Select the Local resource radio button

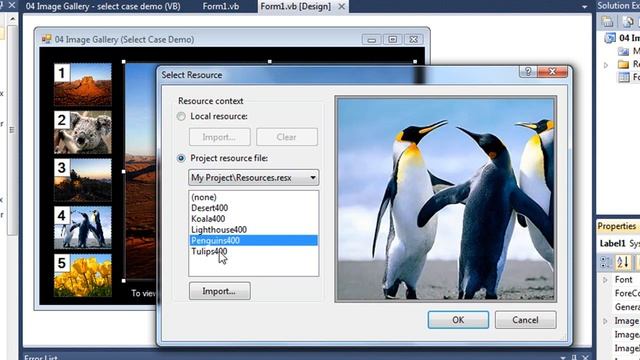point(181,116)
